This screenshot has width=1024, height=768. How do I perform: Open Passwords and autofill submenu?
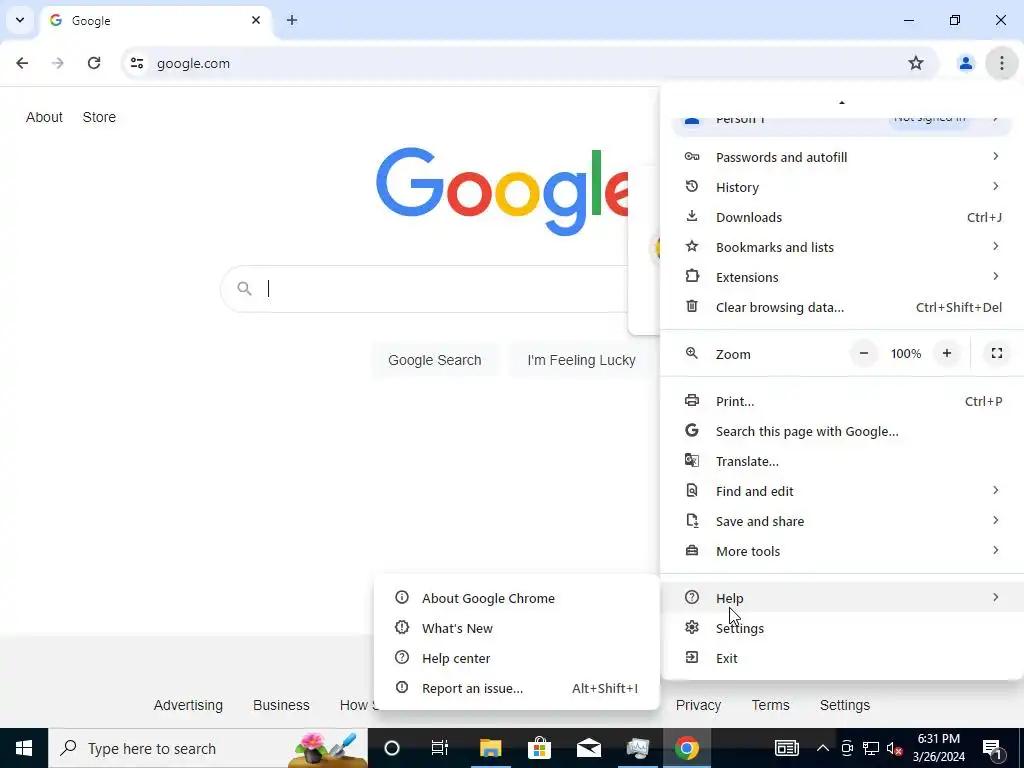[842, 157]
